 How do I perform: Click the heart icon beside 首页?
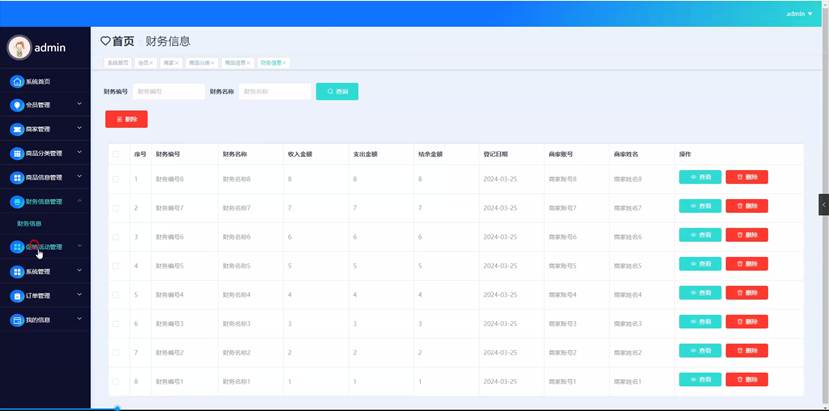105,41
